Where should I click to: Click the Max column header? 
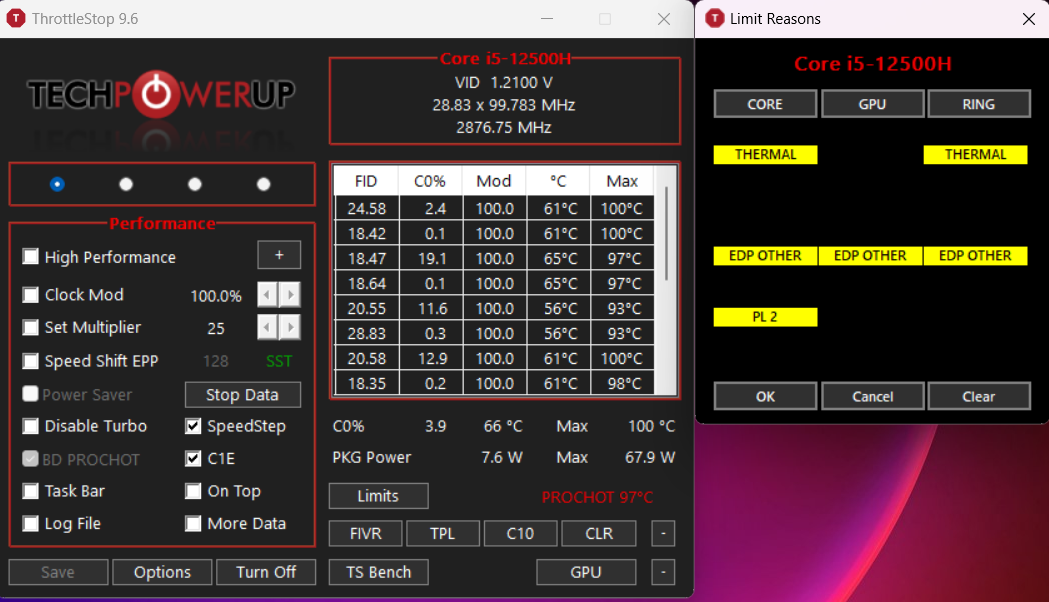coord(622,181)
